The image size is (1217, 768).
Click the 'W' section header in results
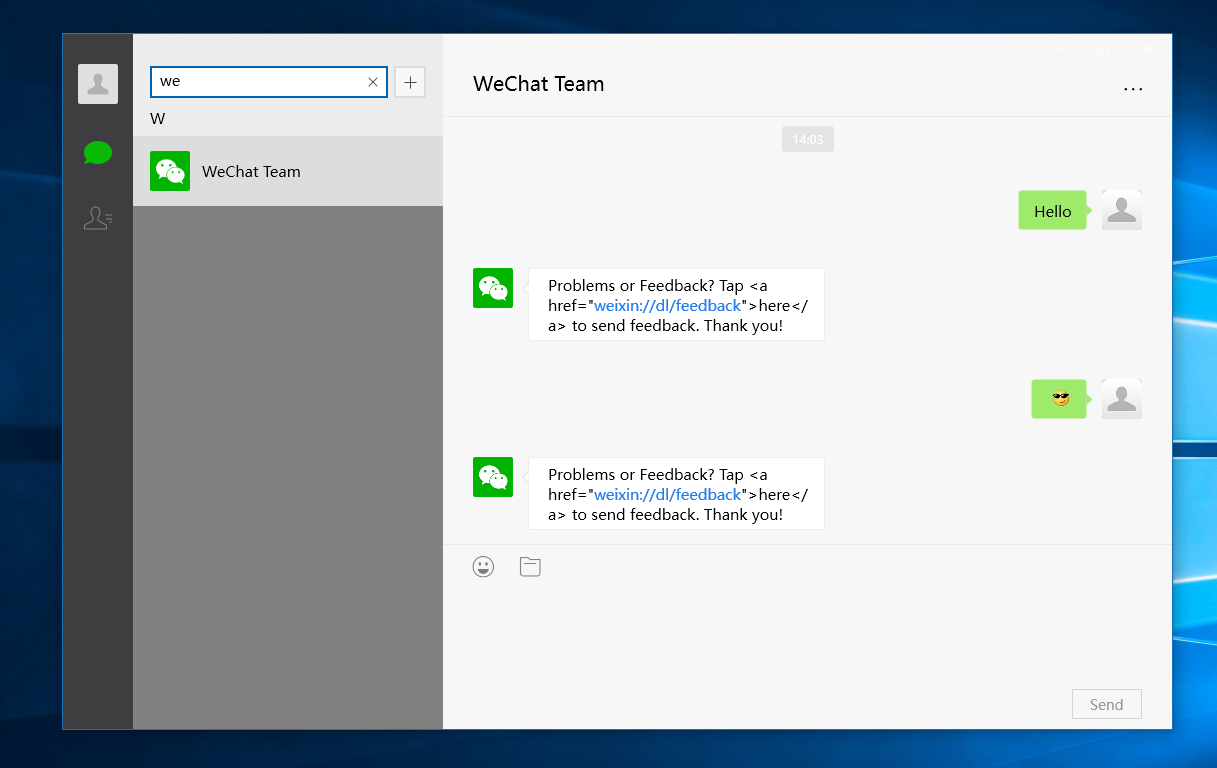(158, 118)
